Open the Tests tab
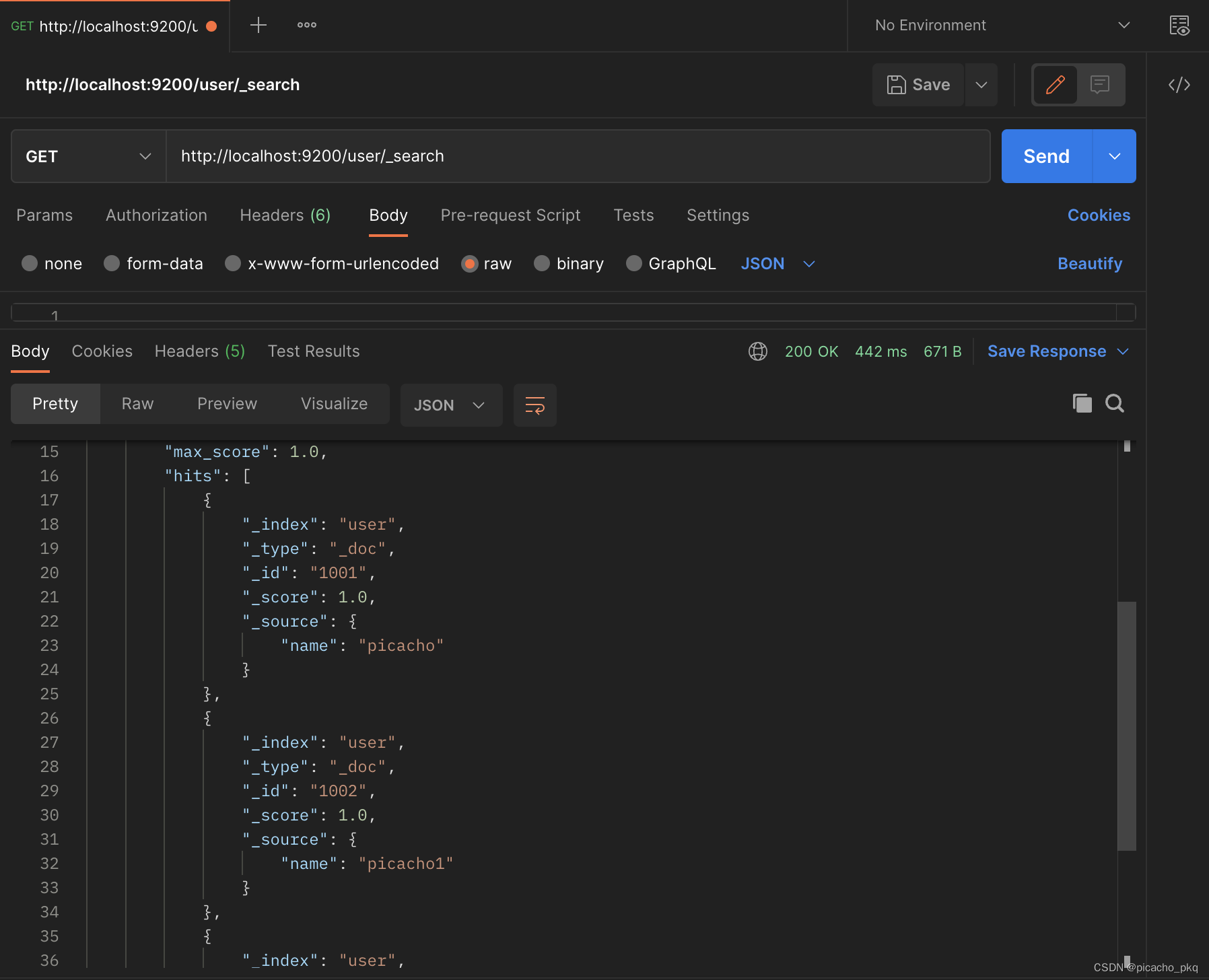This screenshot has height=980, width=1209. pos(633,215)
